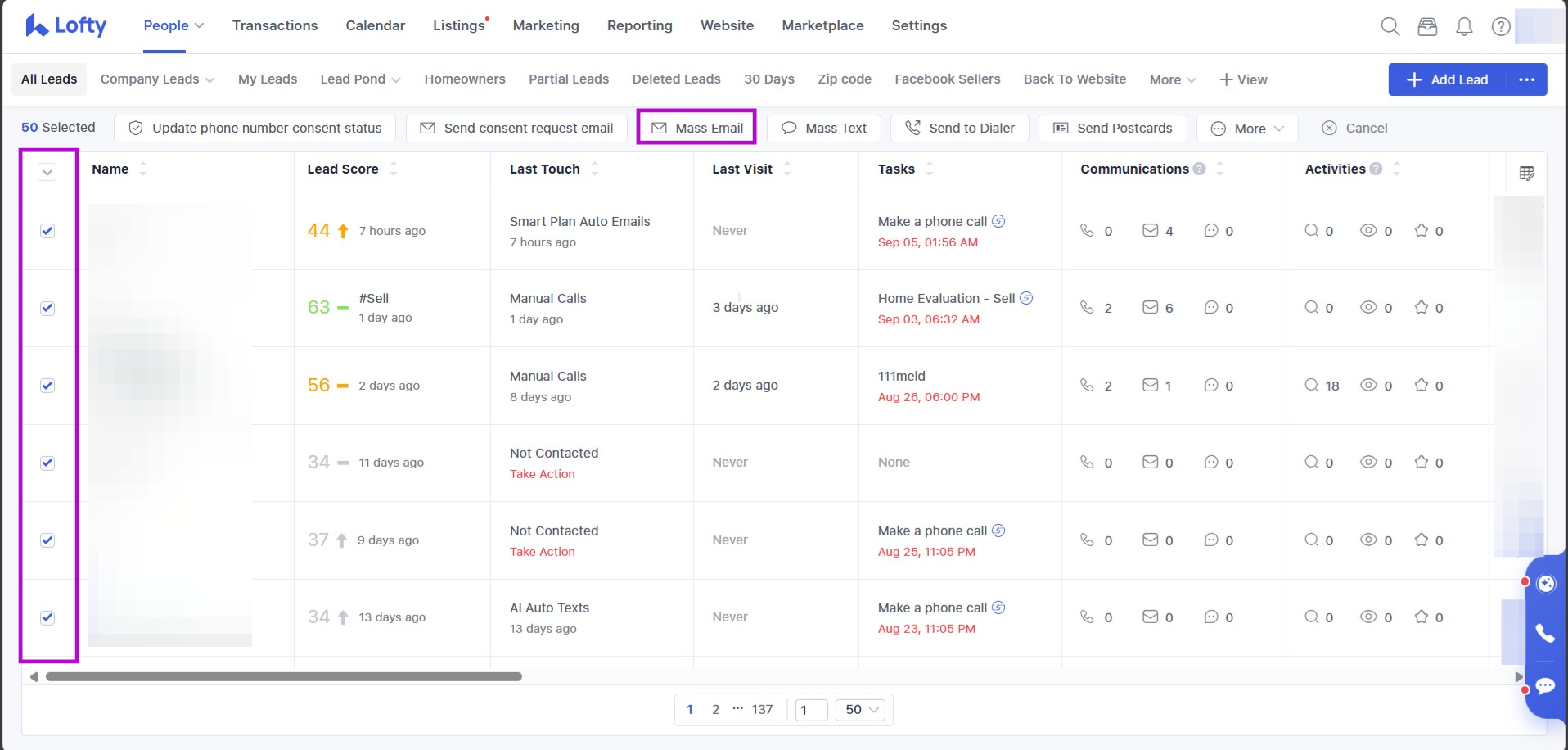Click the Communications column info icon
The width and height of the screenshot is (1568, 750).
pos(1199,169)
